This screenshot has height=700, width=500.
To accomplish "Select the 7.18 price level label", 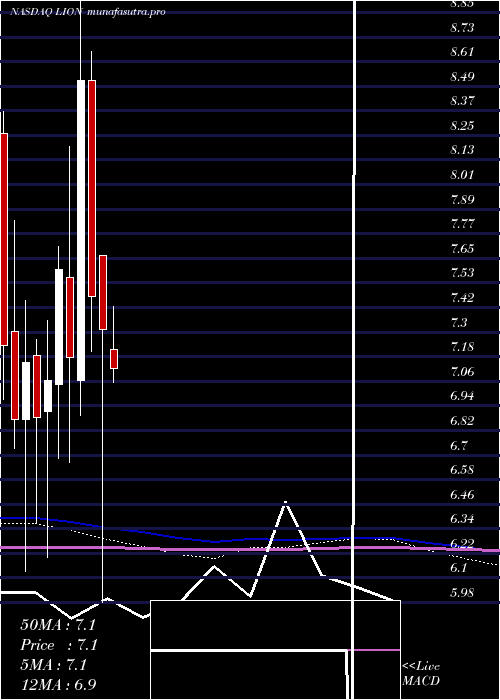I will click(x=462, y=347).
